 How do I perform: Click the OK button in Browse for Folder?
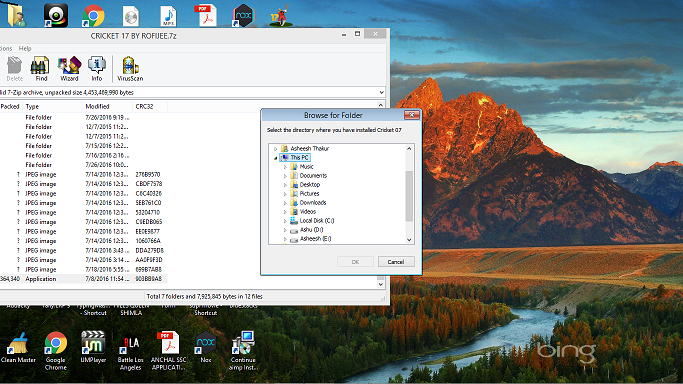[355, 262]
